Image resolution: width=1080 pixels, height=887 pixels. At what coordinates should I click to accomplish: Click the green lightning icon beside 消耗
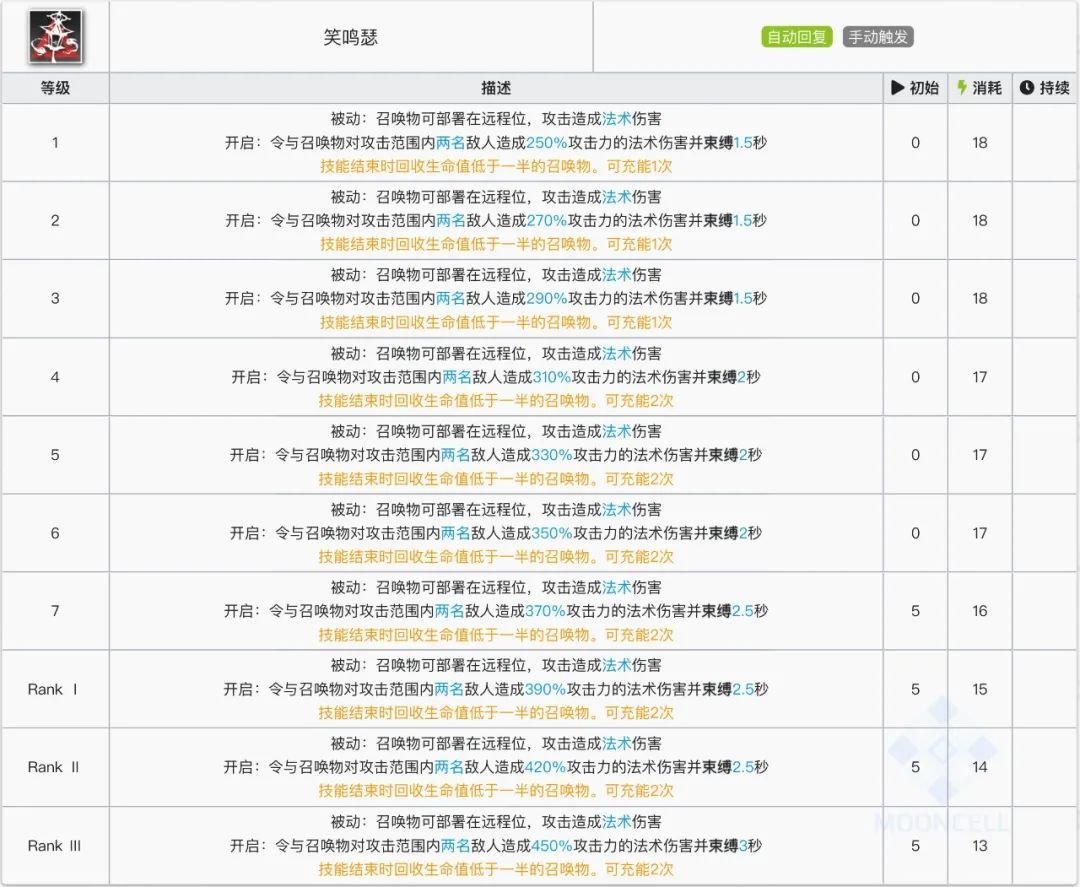point(962,88)
